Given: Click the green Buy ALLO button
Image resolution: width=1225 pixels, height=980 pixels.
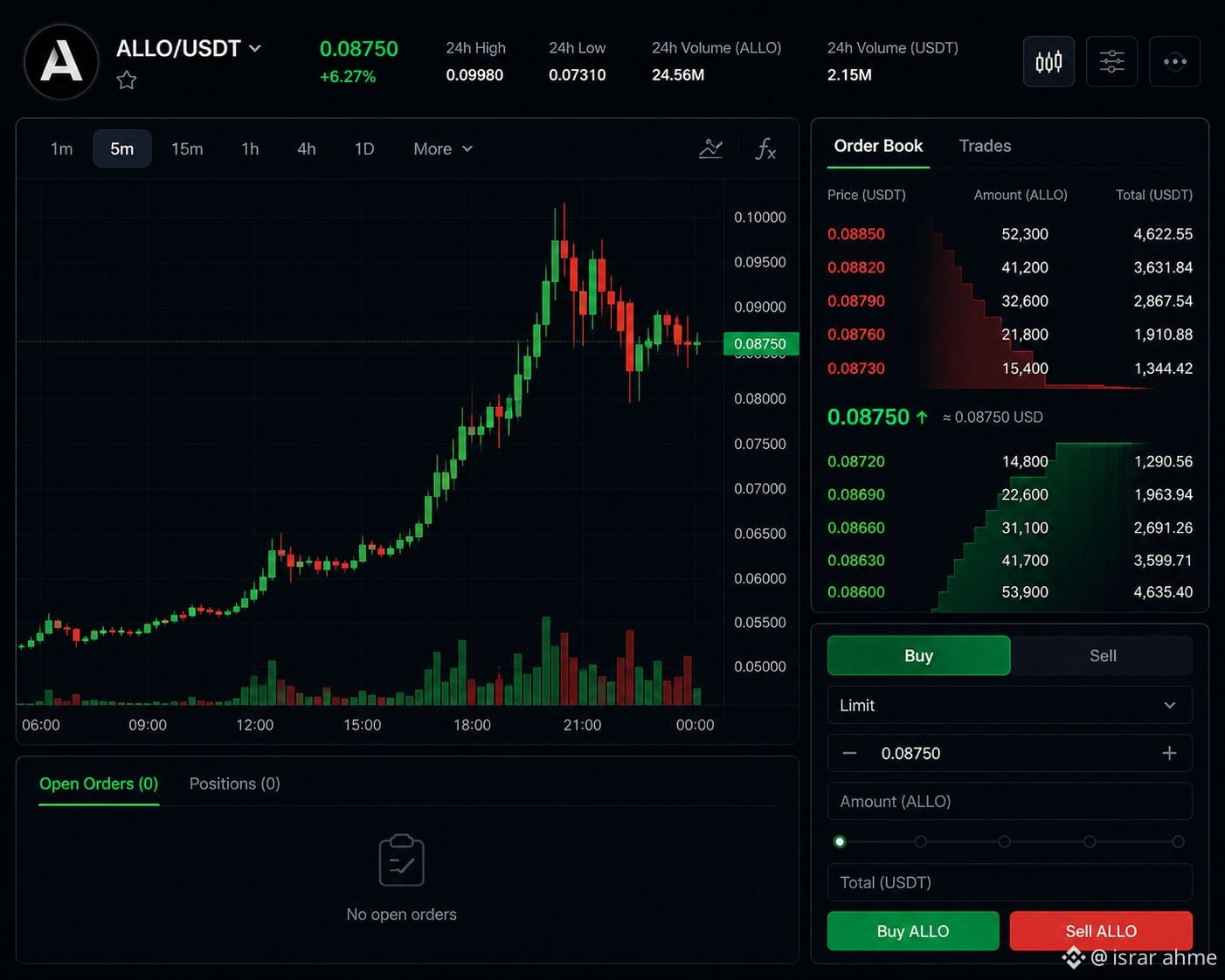Looking at the screenshot, I should (913, 931).
